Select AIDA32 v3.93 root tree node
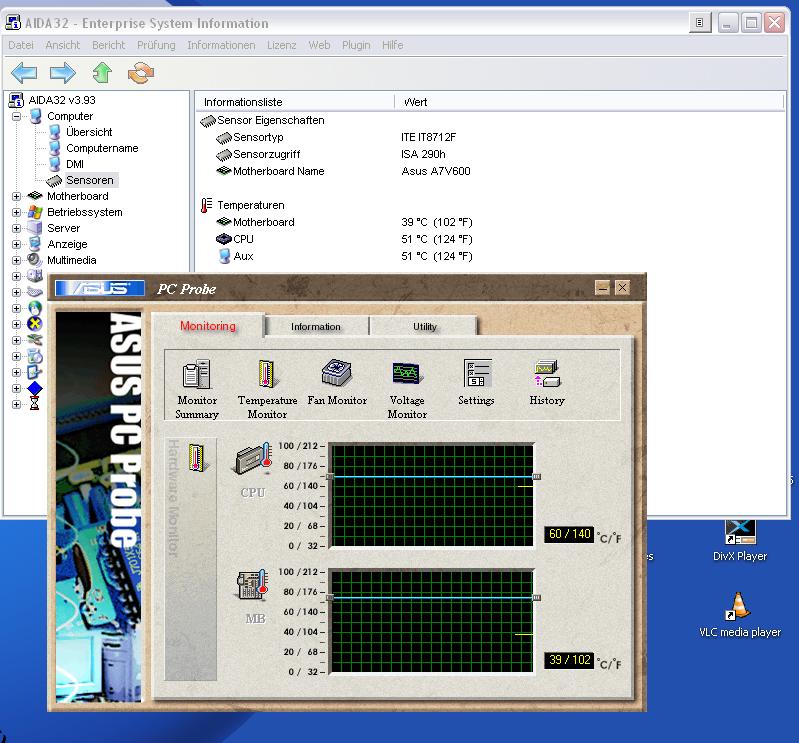The height and width of the screenshot is (743, 799). click(62, 100)
